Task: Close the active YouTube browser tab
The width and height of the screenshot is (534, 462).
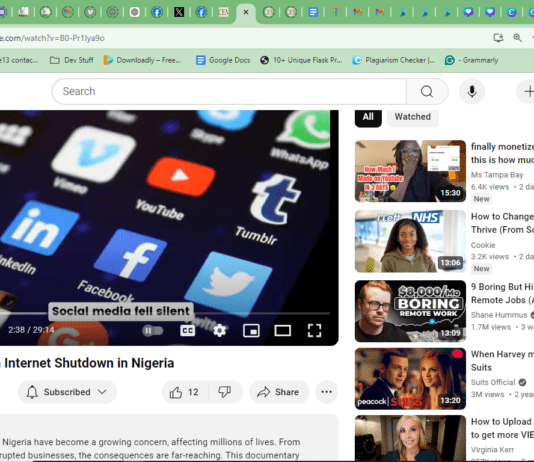Action: point(246,12)
